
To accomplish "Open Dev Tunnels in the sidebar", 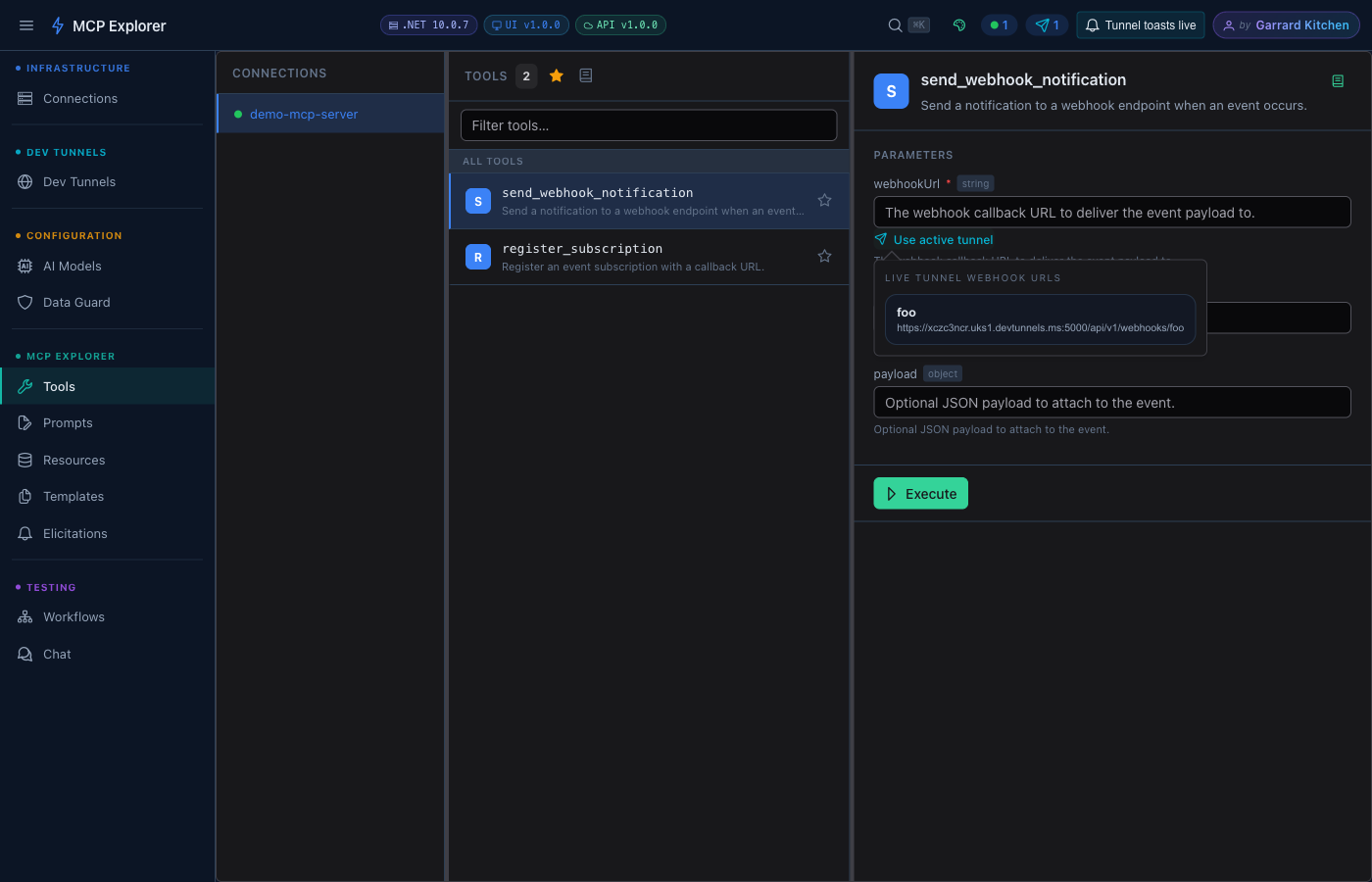I will tap(108, 181).
